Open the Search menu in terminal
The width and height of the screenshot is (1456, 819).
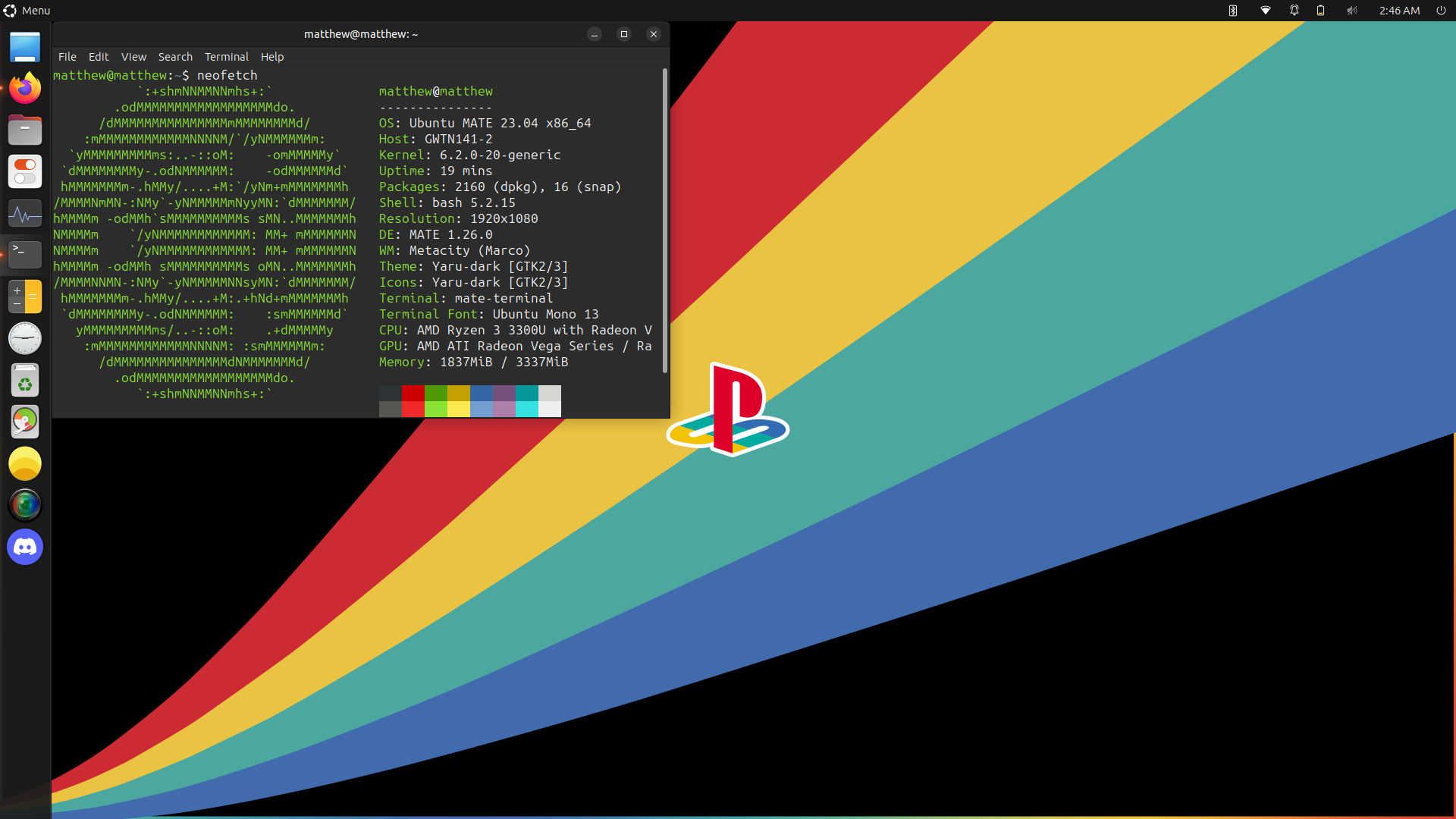(x=175, y=57)
